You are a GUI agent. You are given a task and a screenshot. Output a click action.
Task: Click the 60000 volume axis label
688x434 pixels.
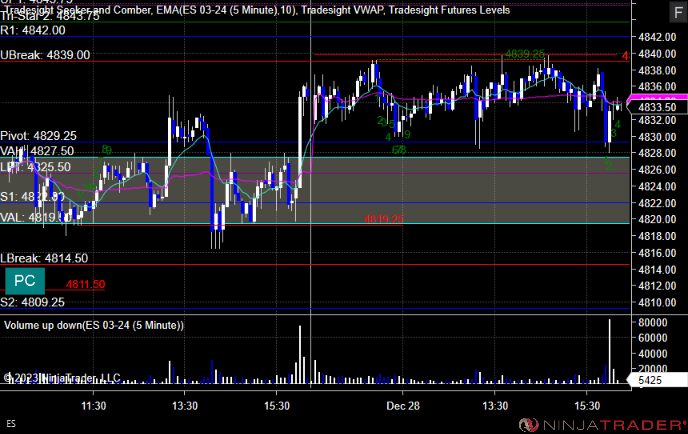pyautogui.click(x=652, y=338)
